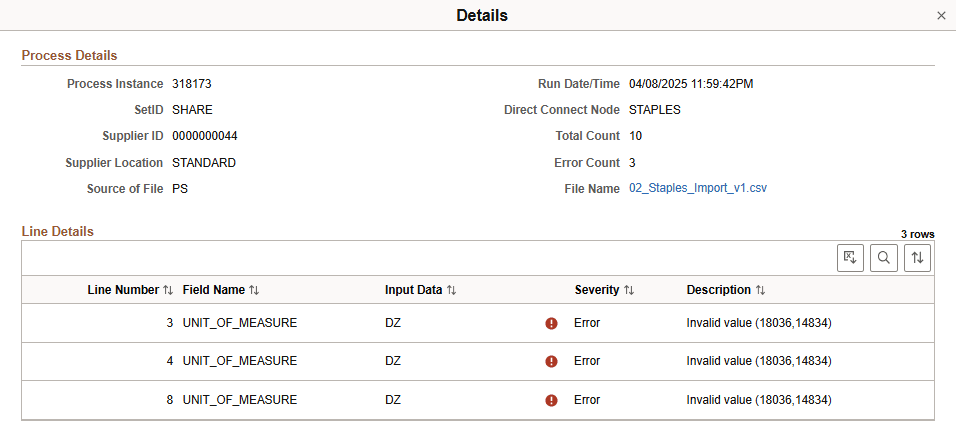
Task: Select Supplier ID value 0000000044
Action: tap(205, 137)
